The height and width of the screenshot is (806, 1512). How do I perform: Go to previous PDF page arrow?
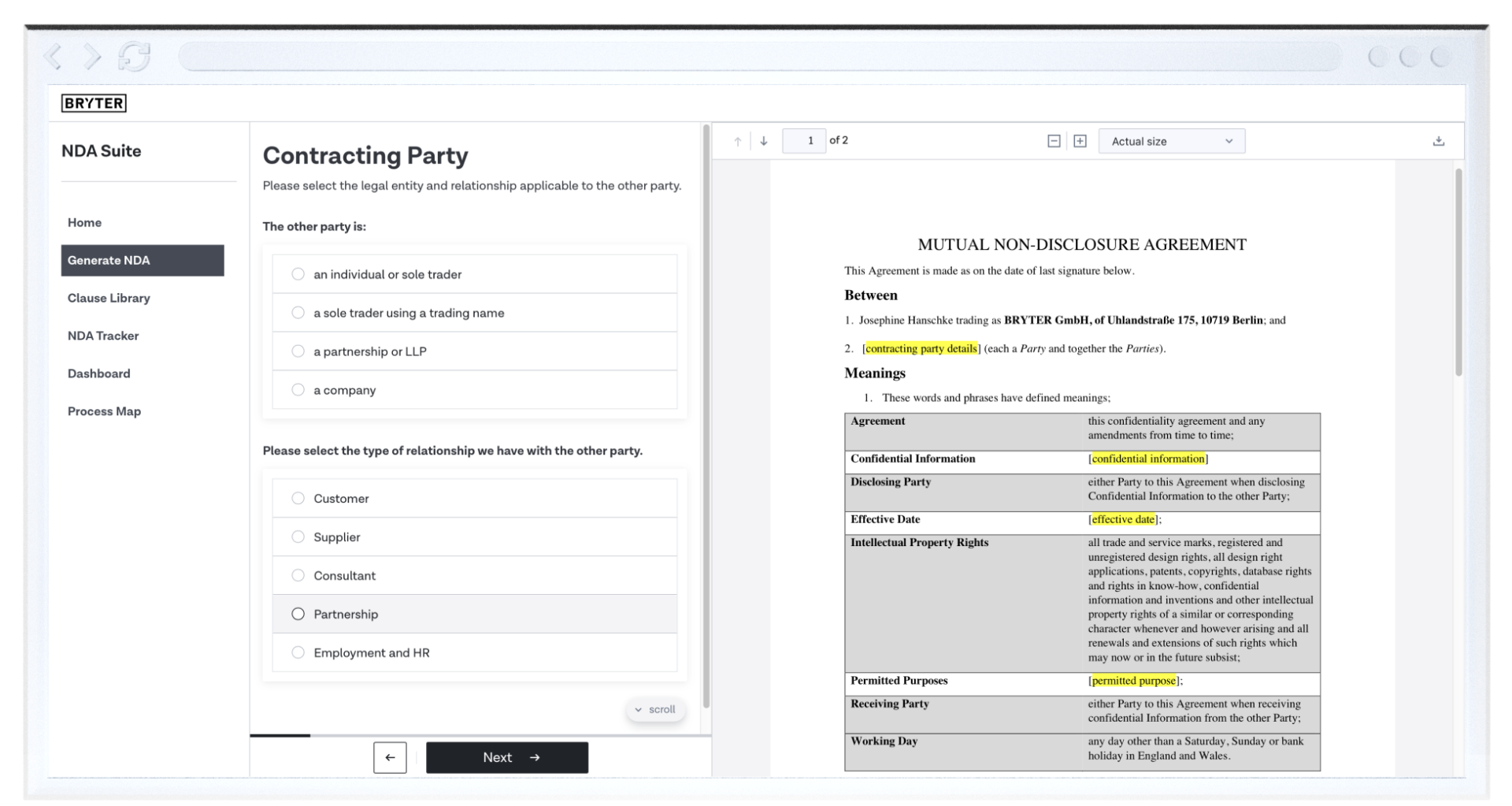click(x=738, y=141)
